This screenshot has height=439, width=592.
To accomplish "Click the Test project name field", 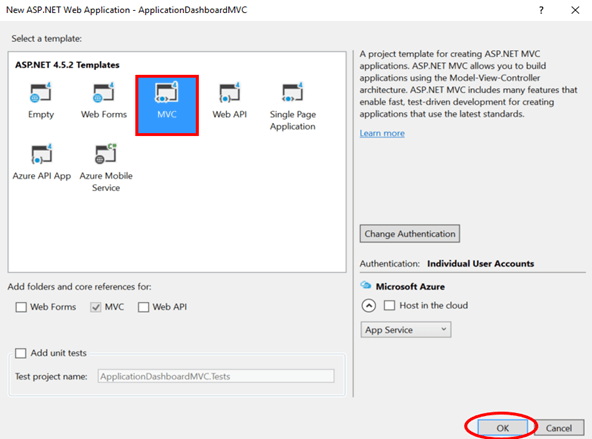I will pos(216,376).
